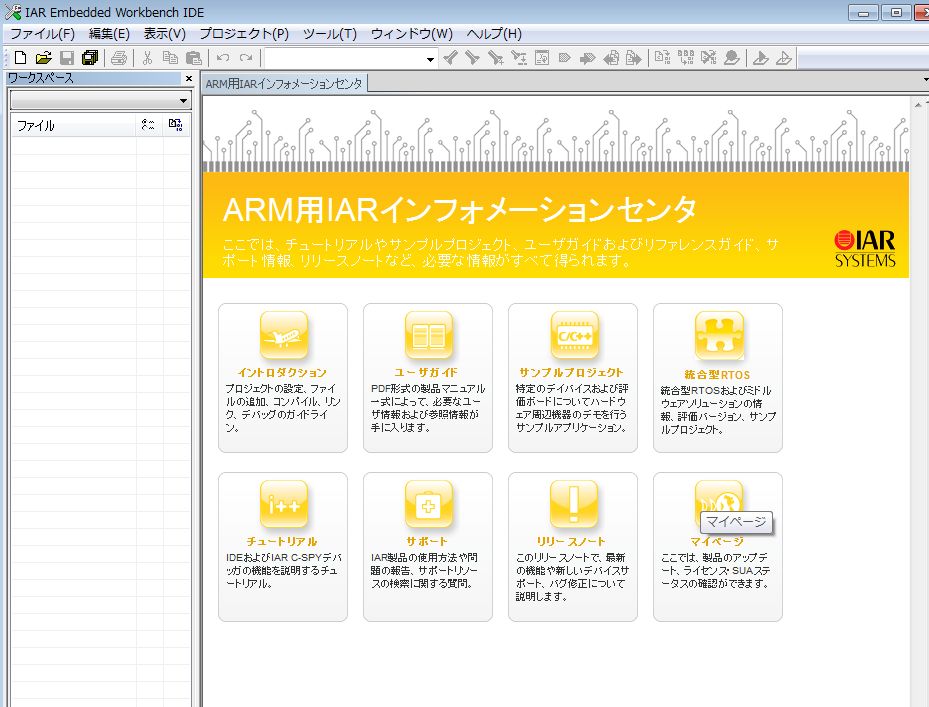Open the プロジェクト(P) menu
The width and height of the screenshot is (929, 707).
click(244, 34)
